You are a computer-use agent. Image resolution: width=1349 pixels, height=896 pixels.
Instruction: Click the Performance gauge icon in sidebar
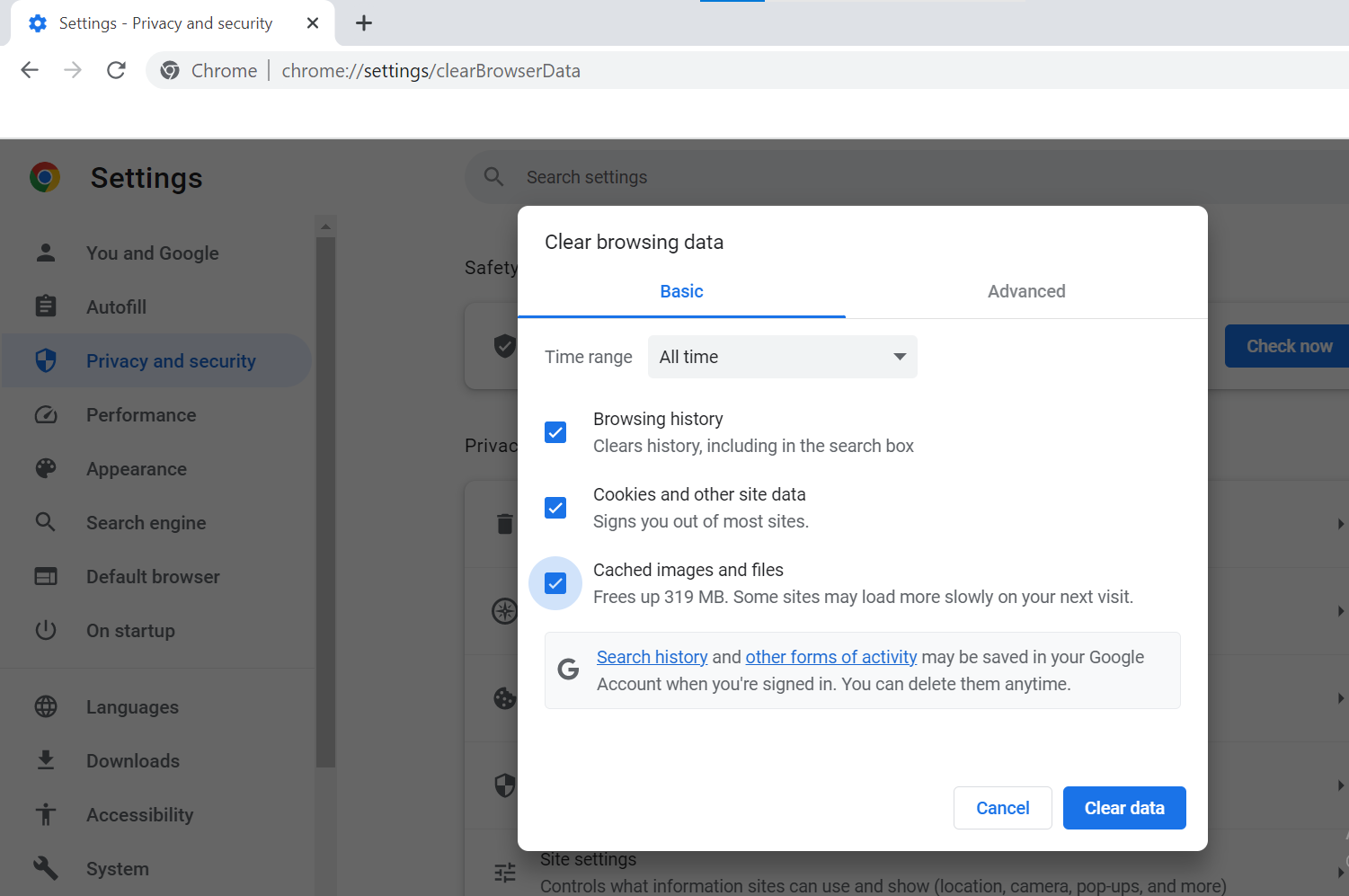(46, 415)
